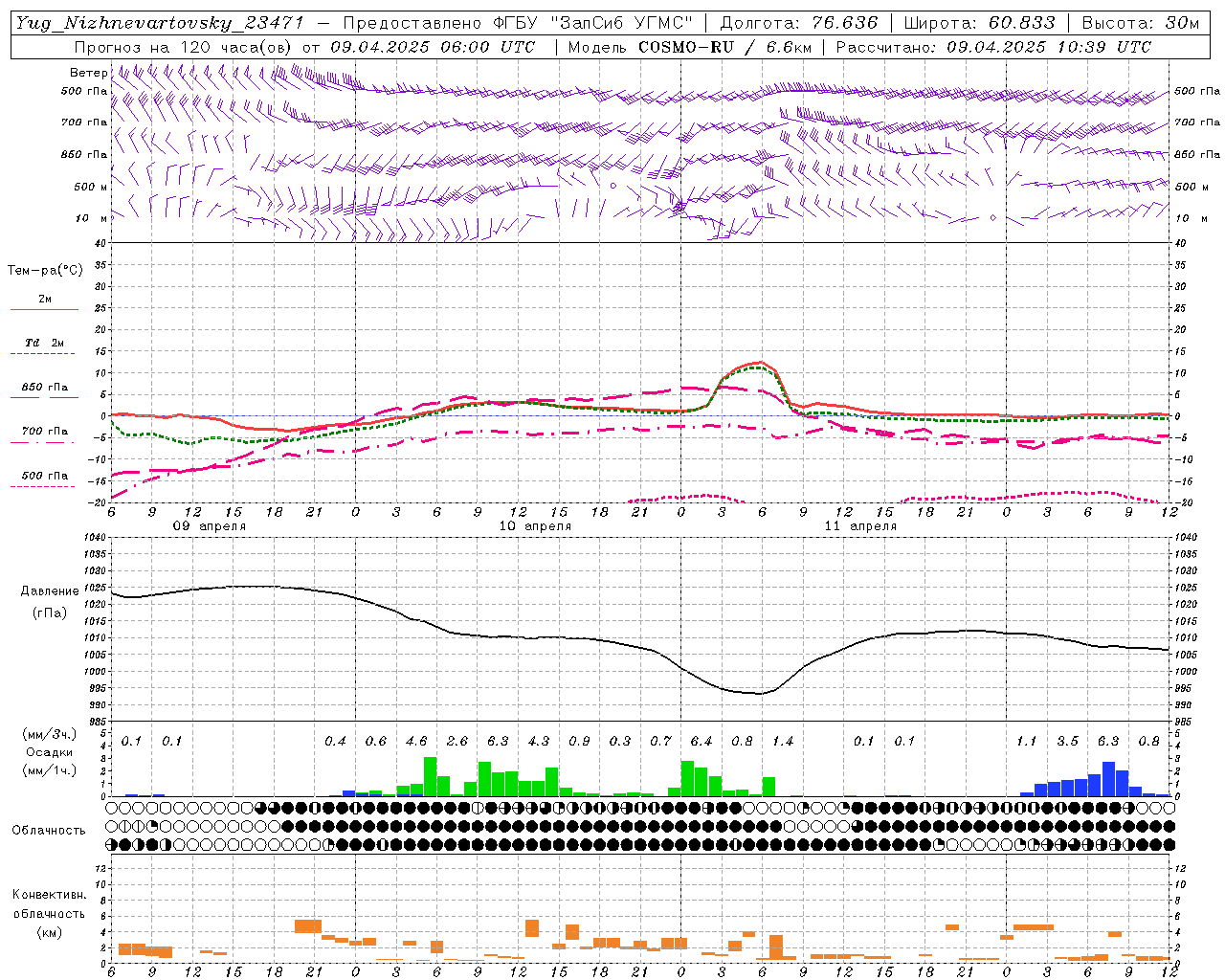The height and width of the screenshot is (980, 1225).
Task: Click the 0.9 precipitation total value
Action: coord(579,742)
